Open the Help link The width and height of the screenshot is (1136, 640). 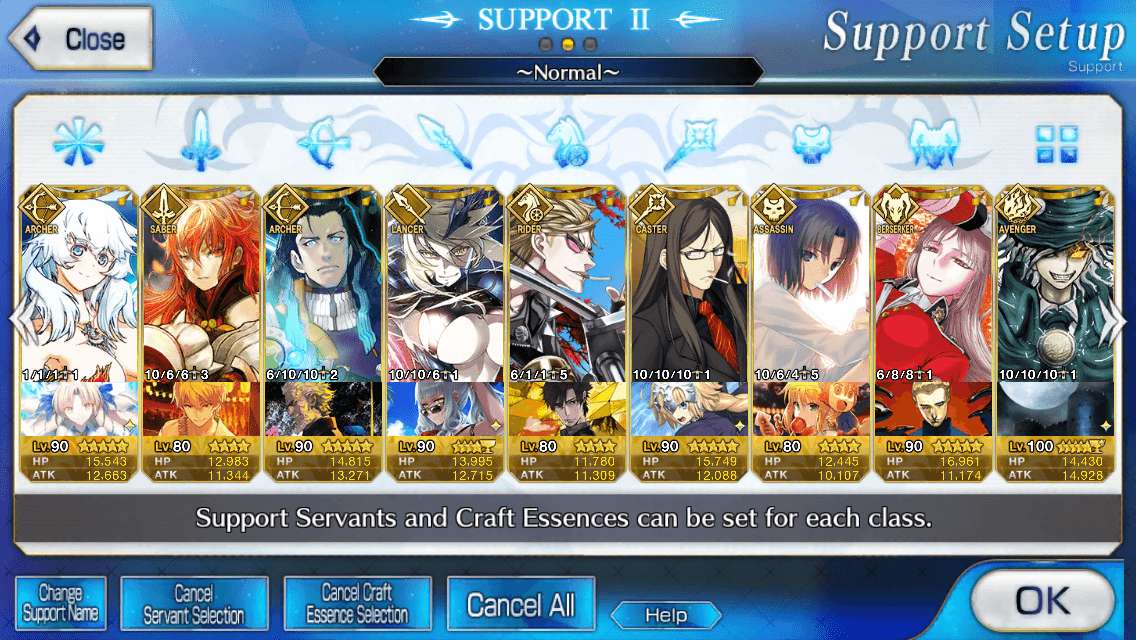(x=666, y=615)
